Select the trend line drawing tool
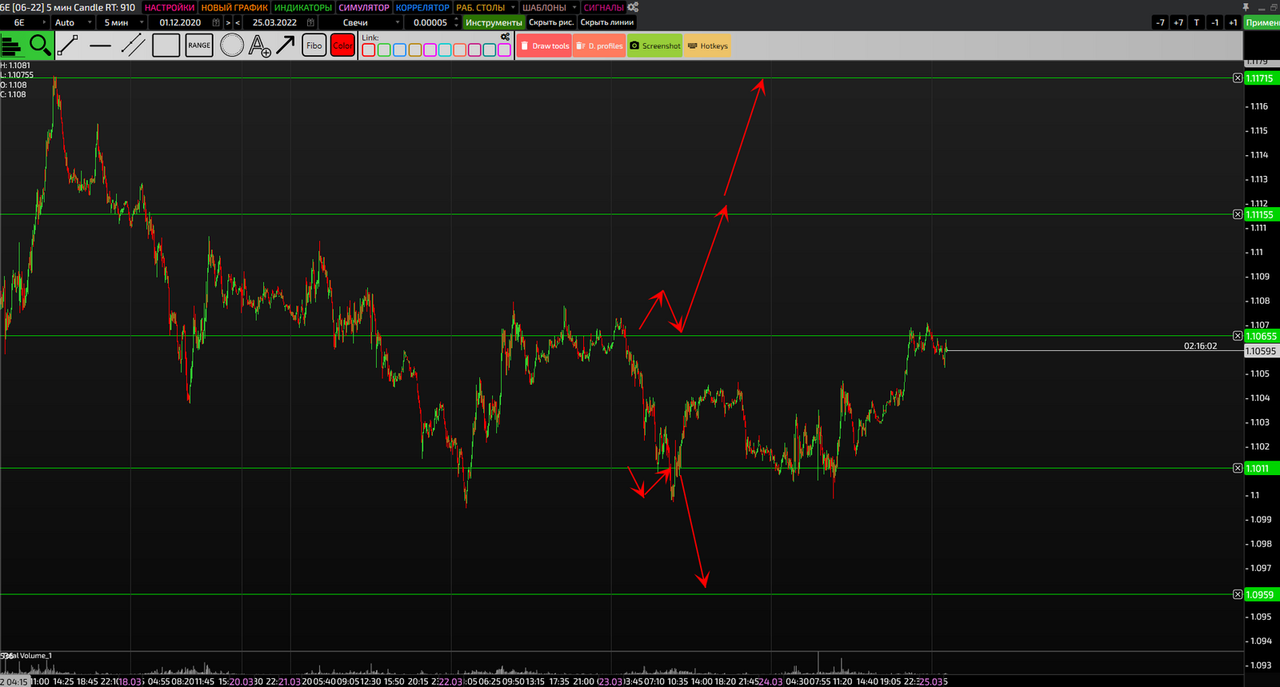Image resolution: width=1280 pixels, height=687 pixels. 68,45
